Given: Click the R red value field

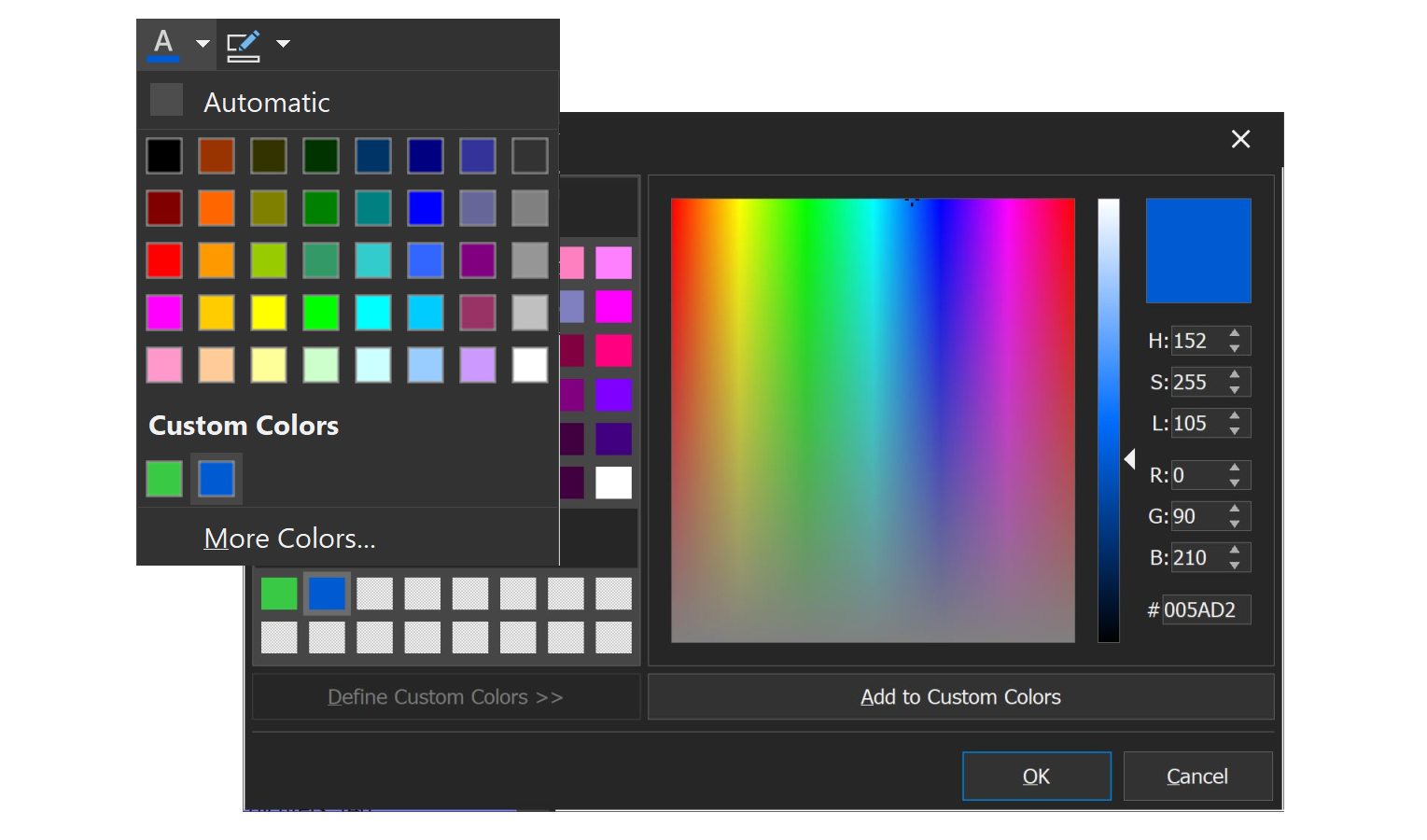Looking at the screenshot, I should (1196, 475).
